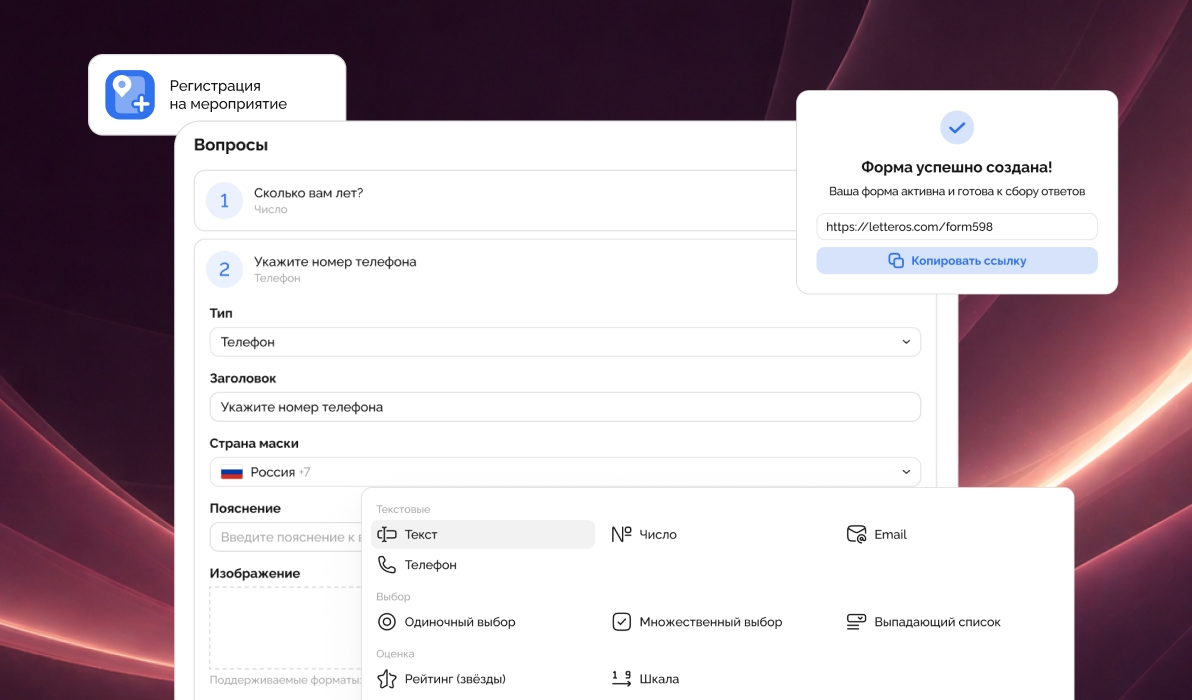Click question title Укажите номер телефона
Screen dimensions: 1192x700
(335, 261)
